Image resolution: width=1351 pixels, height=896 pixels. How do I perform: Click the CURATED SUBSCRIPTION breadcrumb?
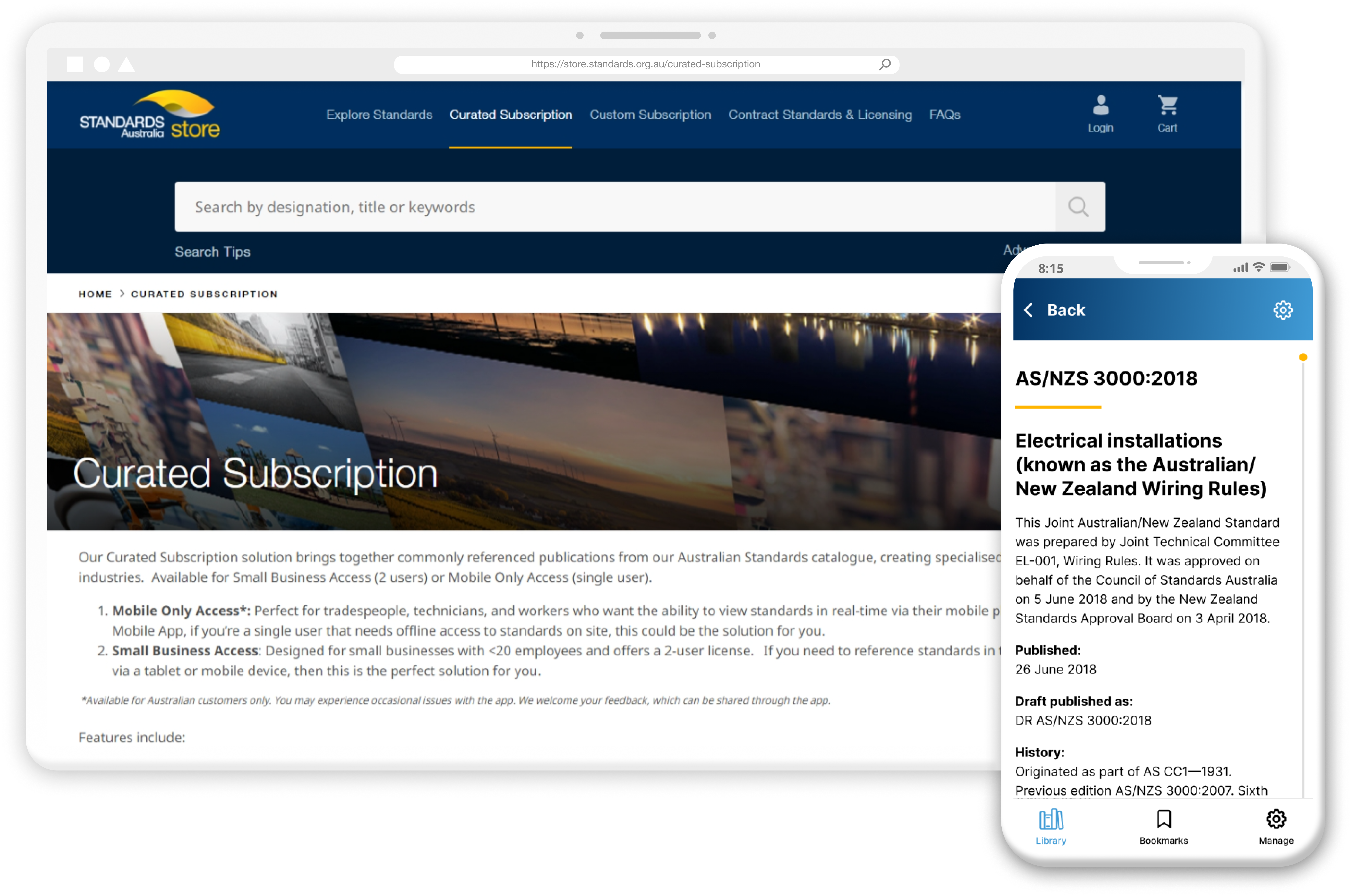tap(204, 294)
